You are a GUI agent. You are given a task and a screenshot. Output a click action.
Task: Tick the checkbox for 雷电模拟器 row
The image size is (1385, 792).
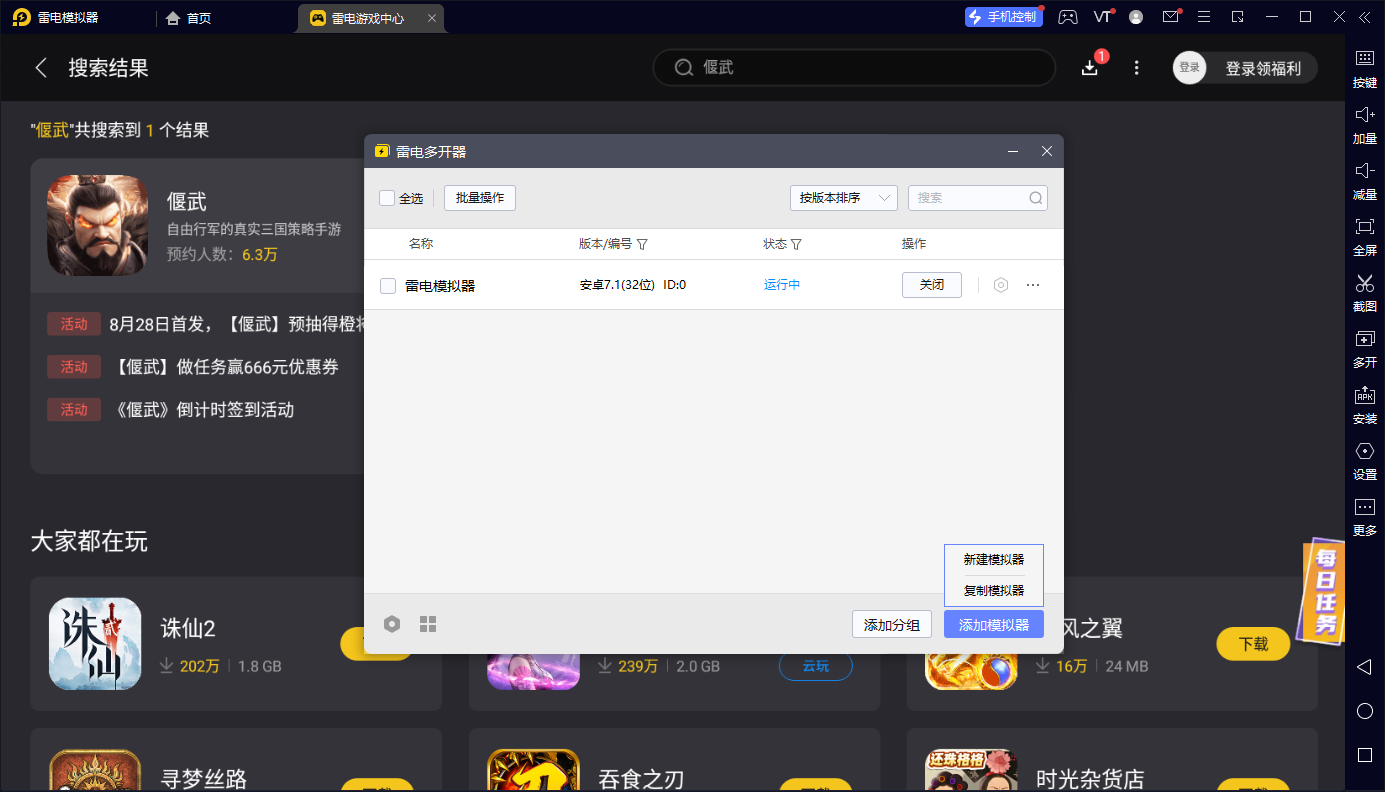click(388, 286)
